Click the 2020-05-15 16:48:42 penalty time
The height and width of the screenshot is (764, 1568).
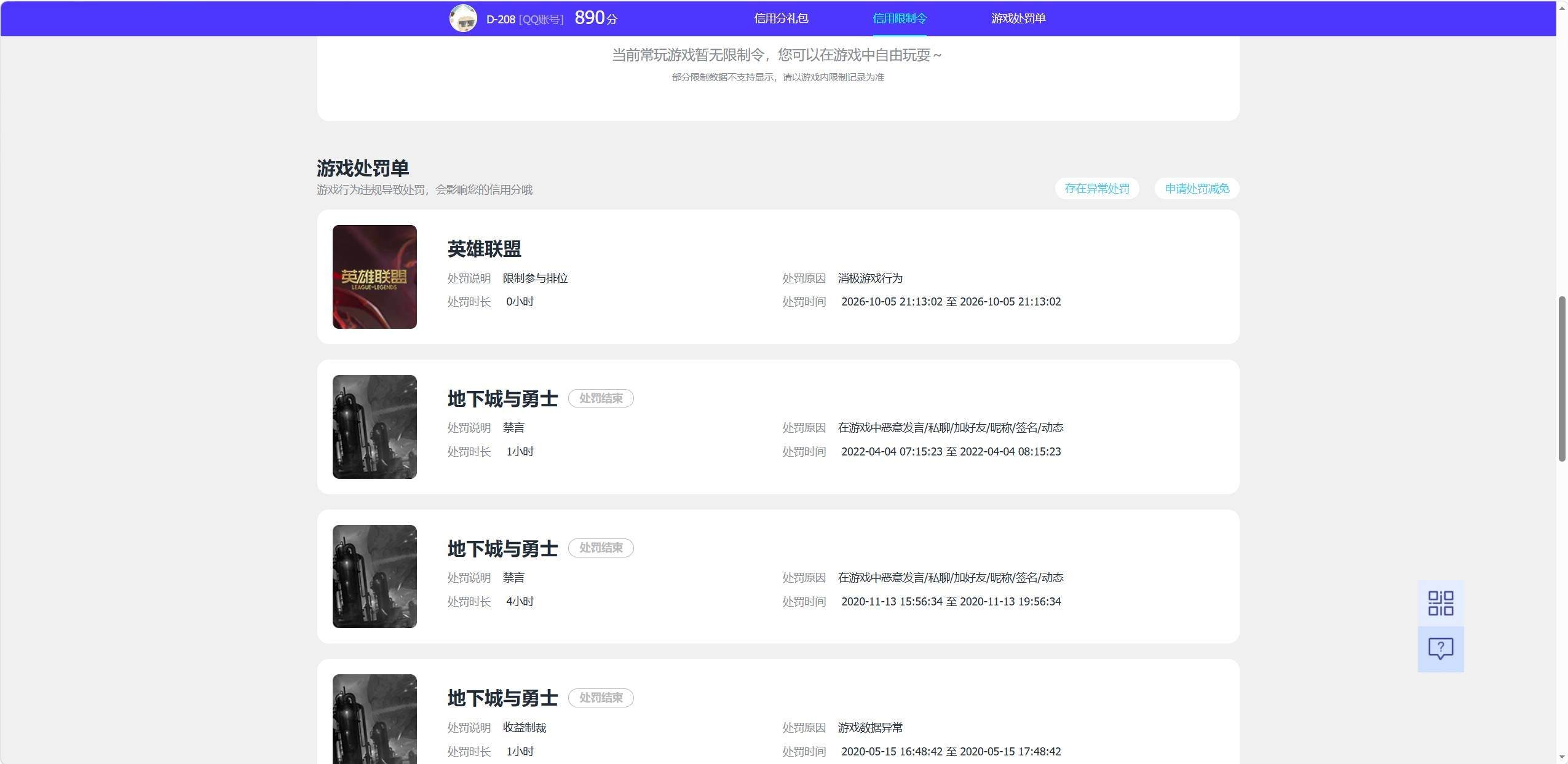(x=951, y=752)
